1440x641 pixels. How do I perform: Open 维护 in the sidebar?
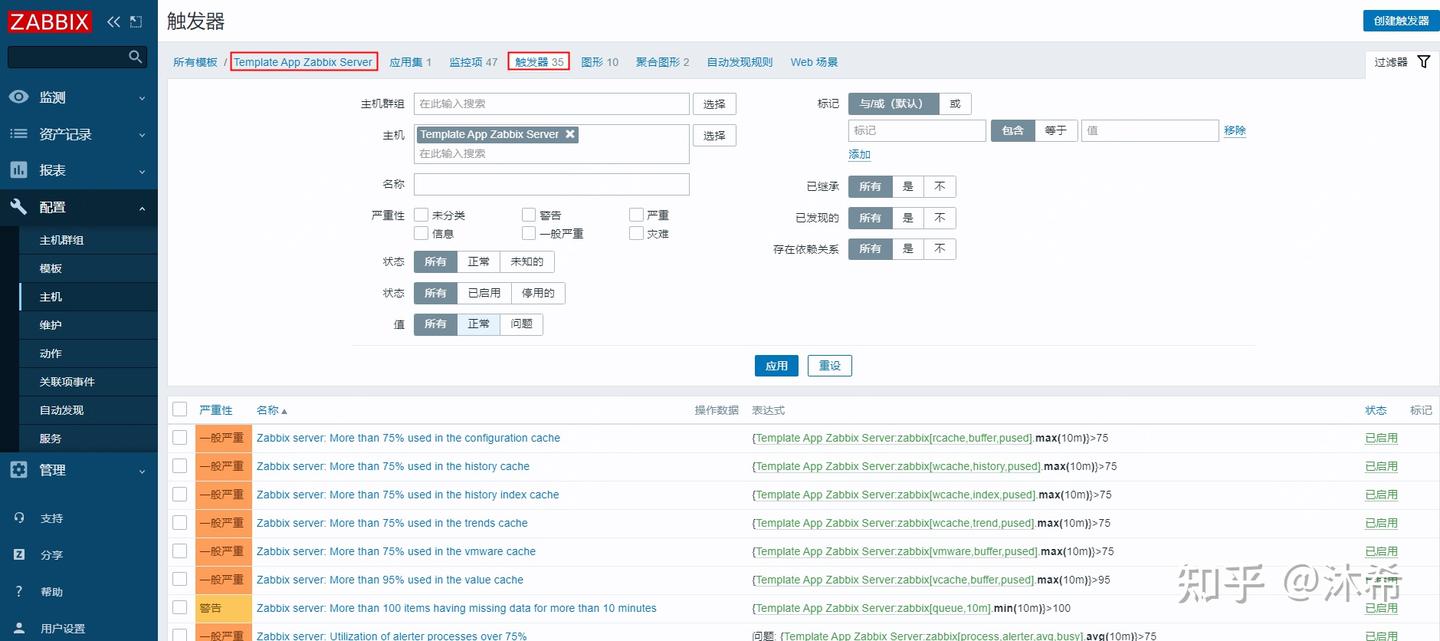(88, 325)
